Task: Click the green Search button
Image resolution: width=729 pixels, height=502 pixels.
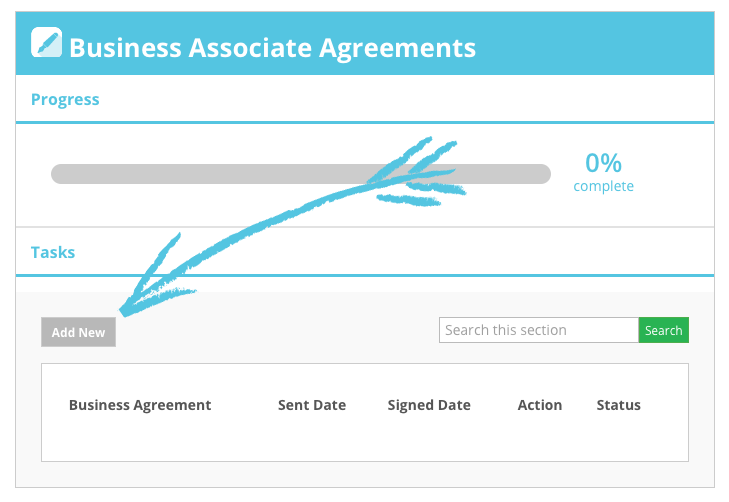Action: [x=663, y=330]
